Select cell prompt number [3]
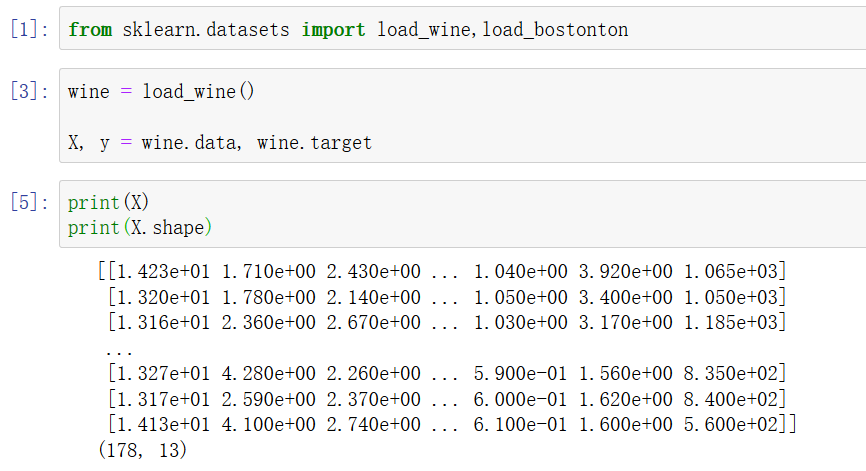The width and height of the screenshot is (866, 471). [x=29, y=91]
